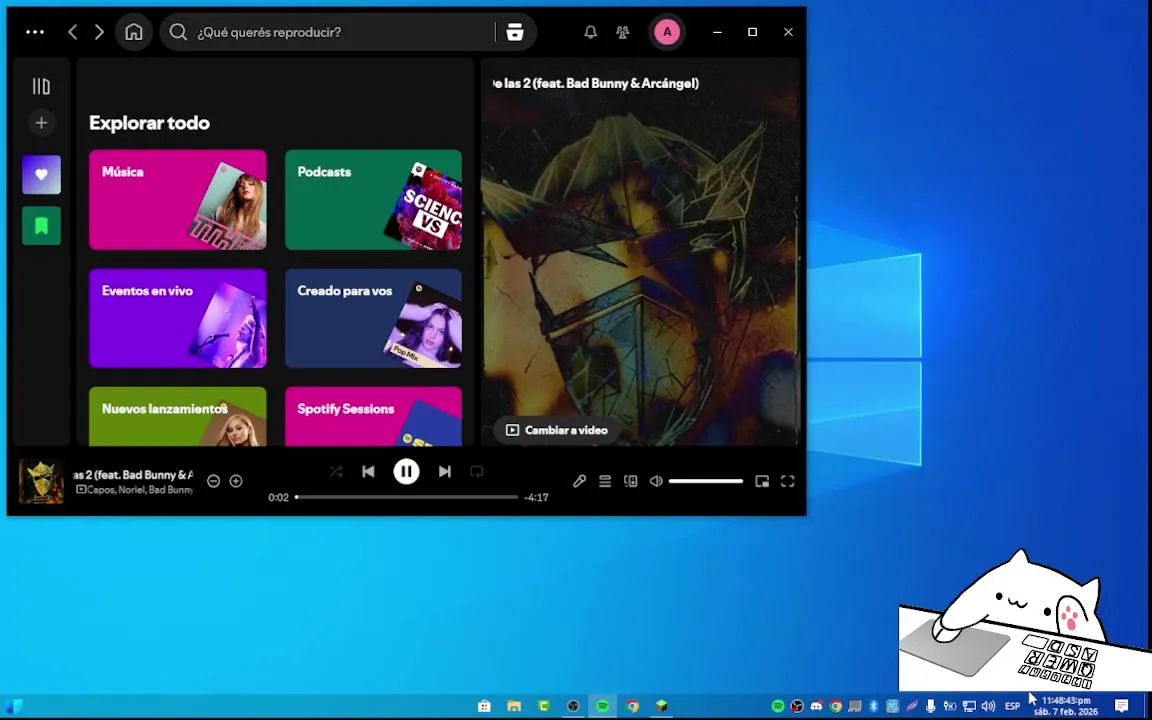
Task: Click the Spotify taskbar button
Action: [602, 706]
